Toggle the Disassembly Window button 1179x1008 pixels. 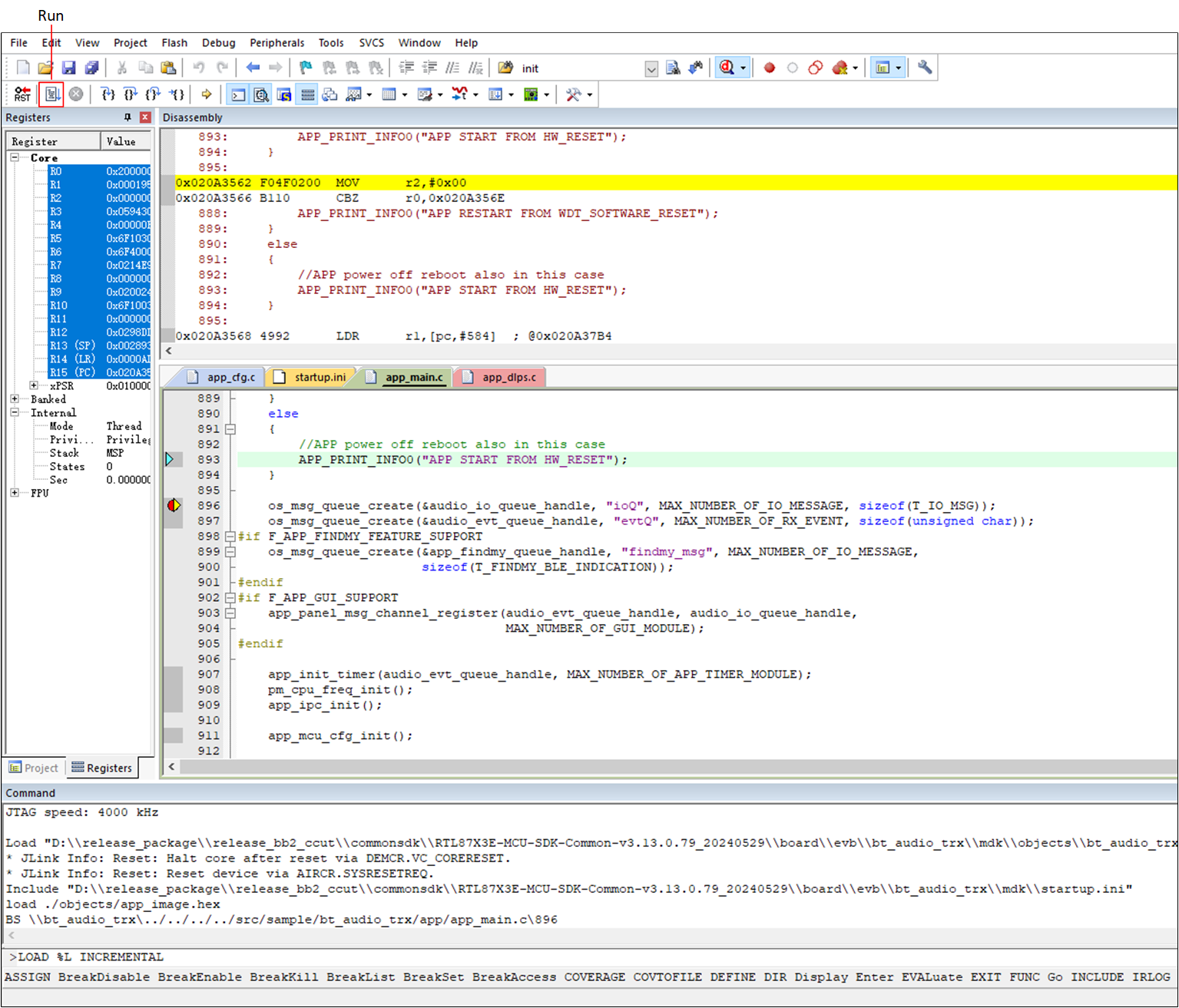[x=261, y=94]
